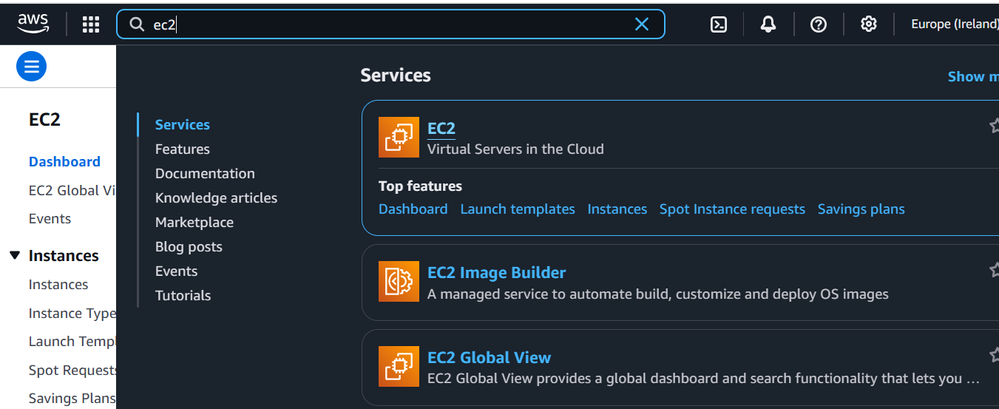Viewport: 999px width, 409px height.
Task: Select Documentation search category
Action: click(x=205, y=173)
